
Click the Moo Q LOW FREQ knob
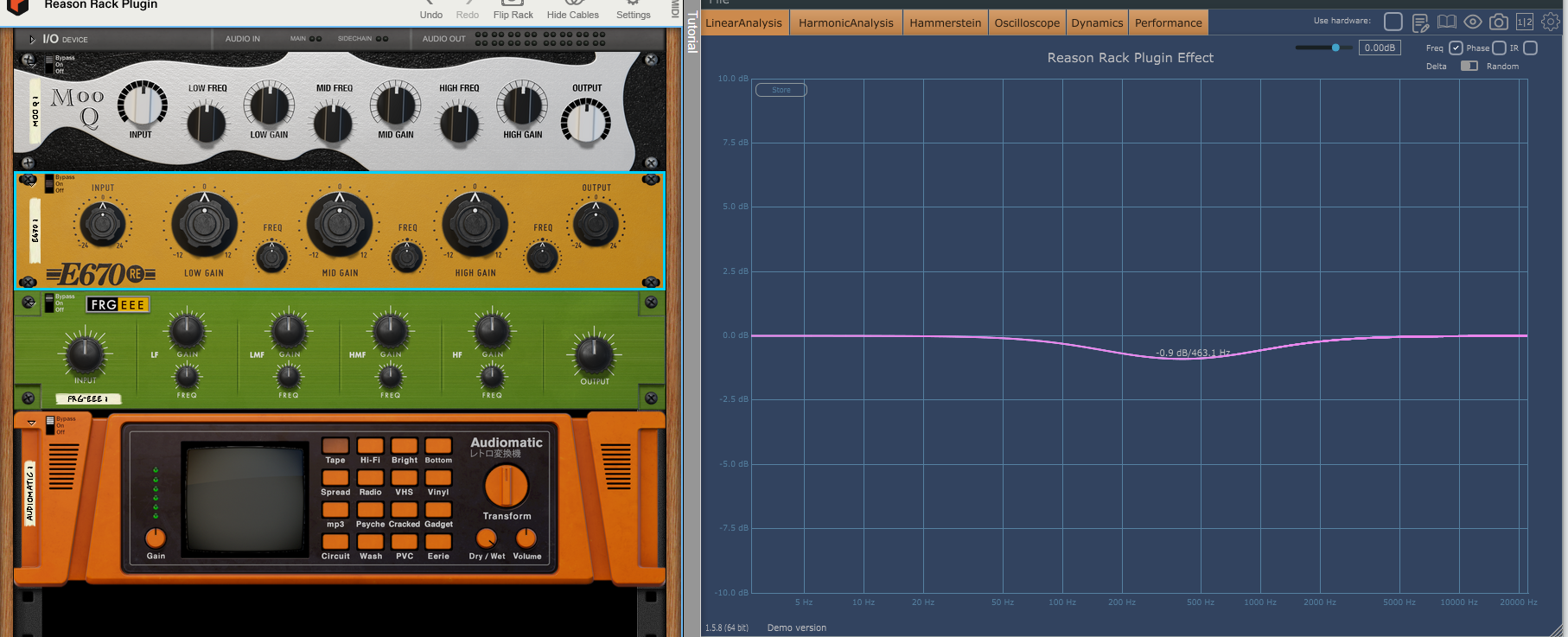[207, 122]
